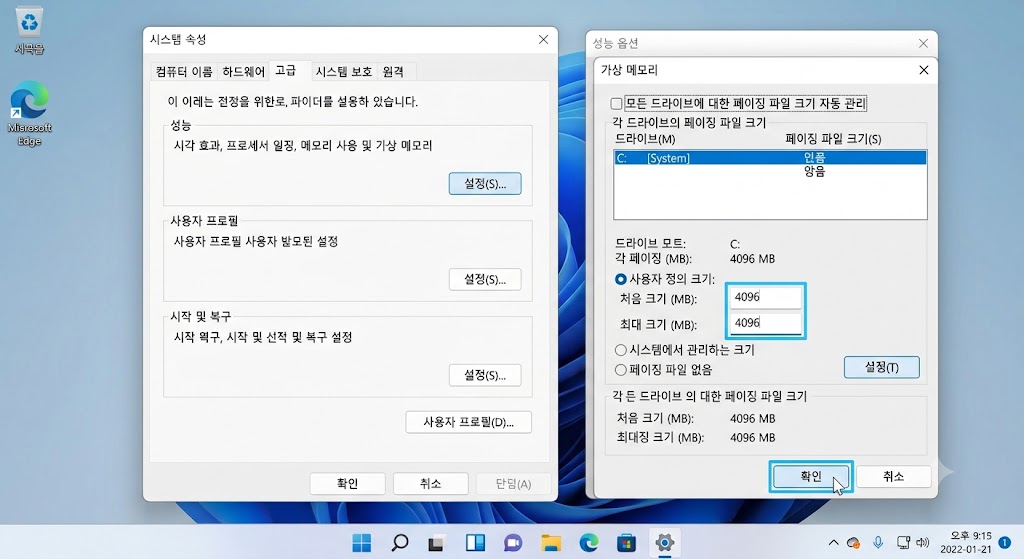This screenshot has height=559, width=1024.
Task: Uncheck automatic paging file management checkbox
Action: pyautogui.click(x=616, y=103)
